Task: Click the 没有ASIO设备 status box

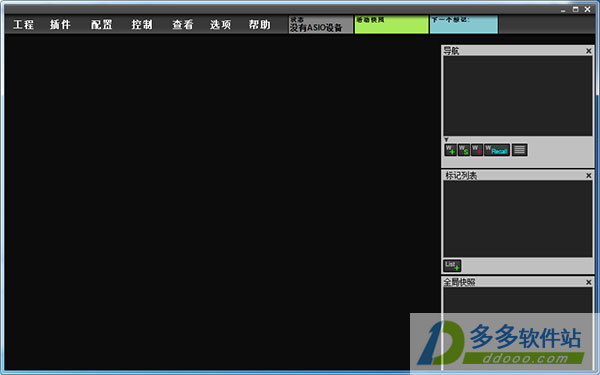Action: pyautogui.click(x=321, y=24)
